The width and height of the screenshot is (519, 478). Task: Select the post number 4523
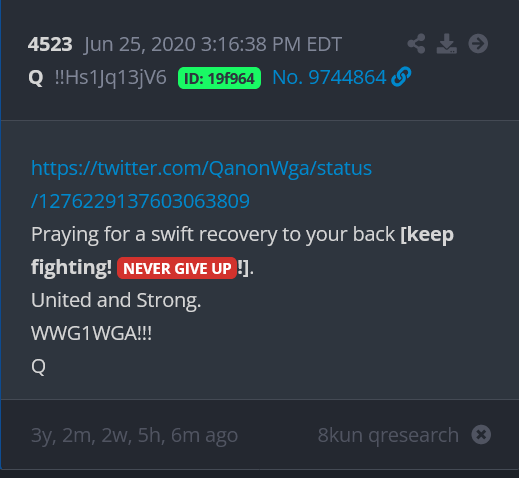pos(50,44)
